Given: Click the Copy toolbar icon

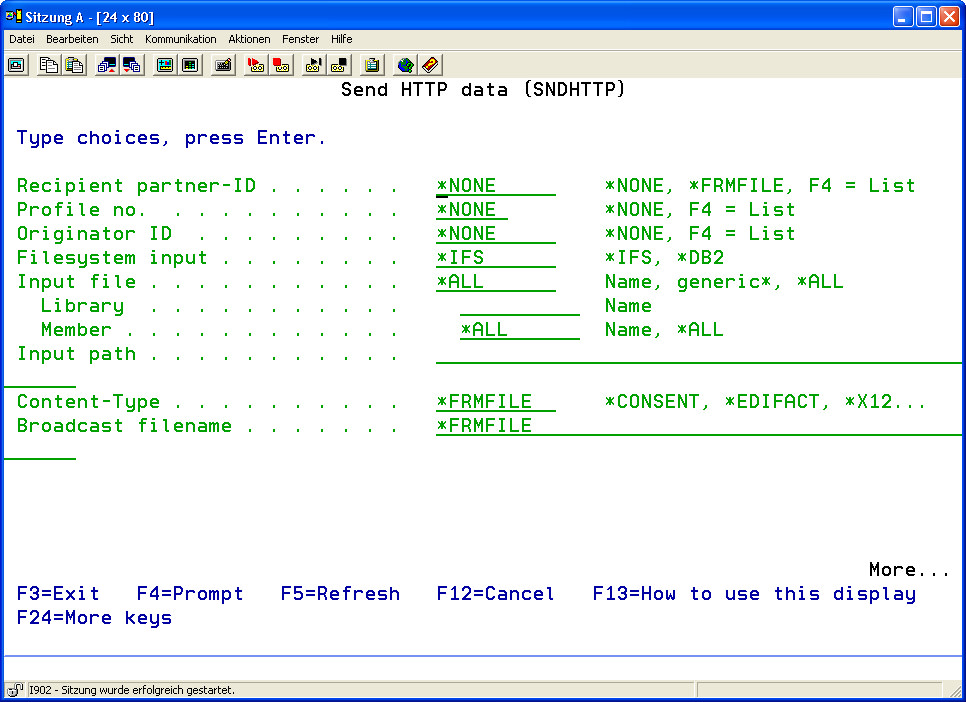Looking at the screenshot, I should 49,65.
